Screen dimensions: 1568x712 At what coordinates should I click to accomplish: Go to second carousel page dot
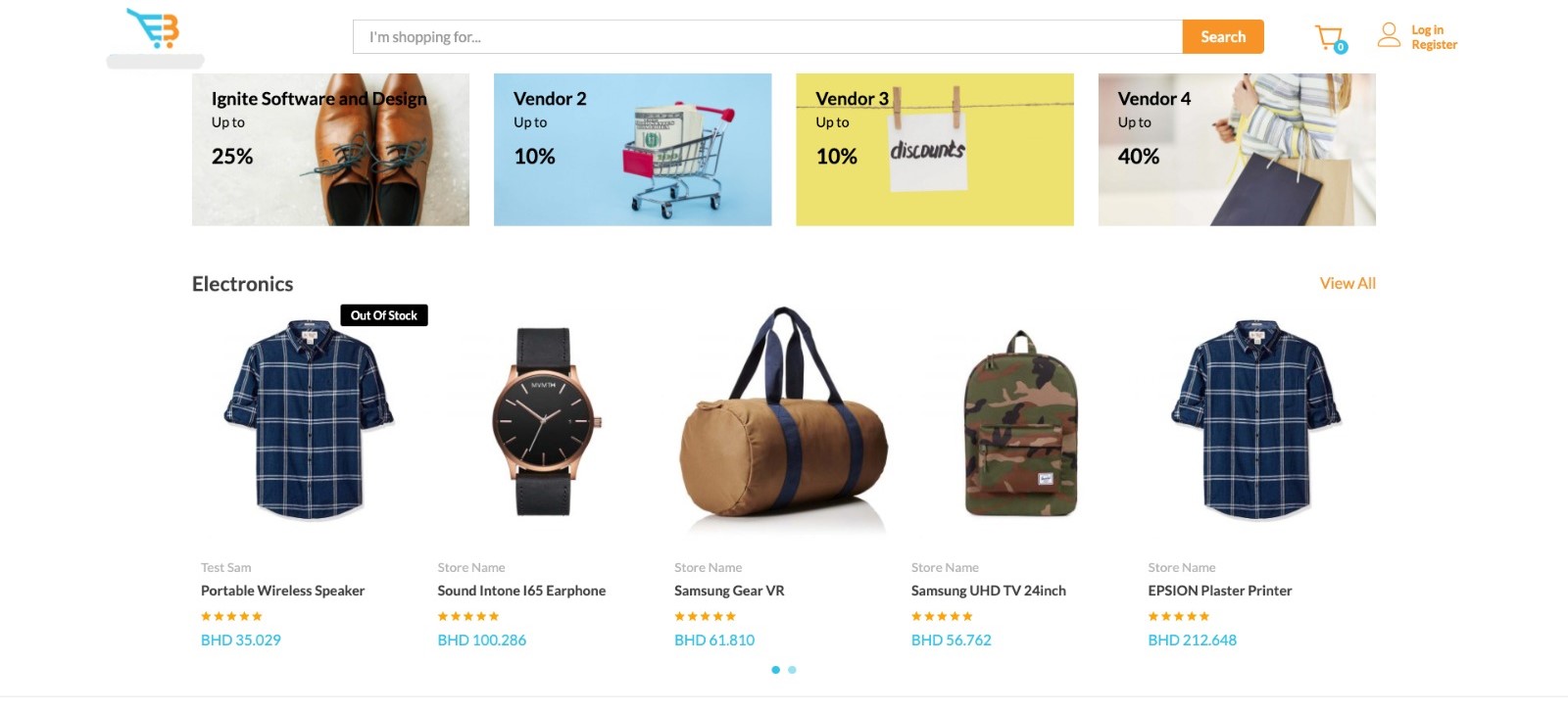coord(792,670)
